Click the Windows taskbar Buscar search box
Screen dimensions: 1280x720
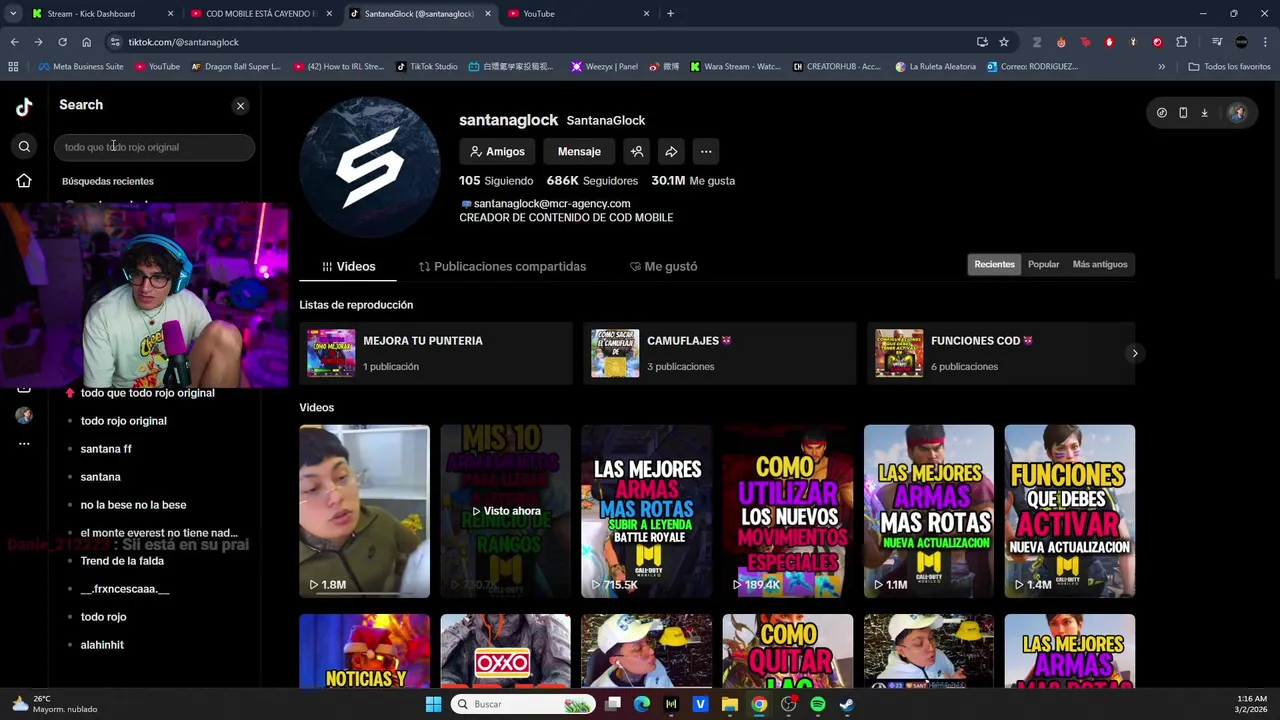coord(523,704)
